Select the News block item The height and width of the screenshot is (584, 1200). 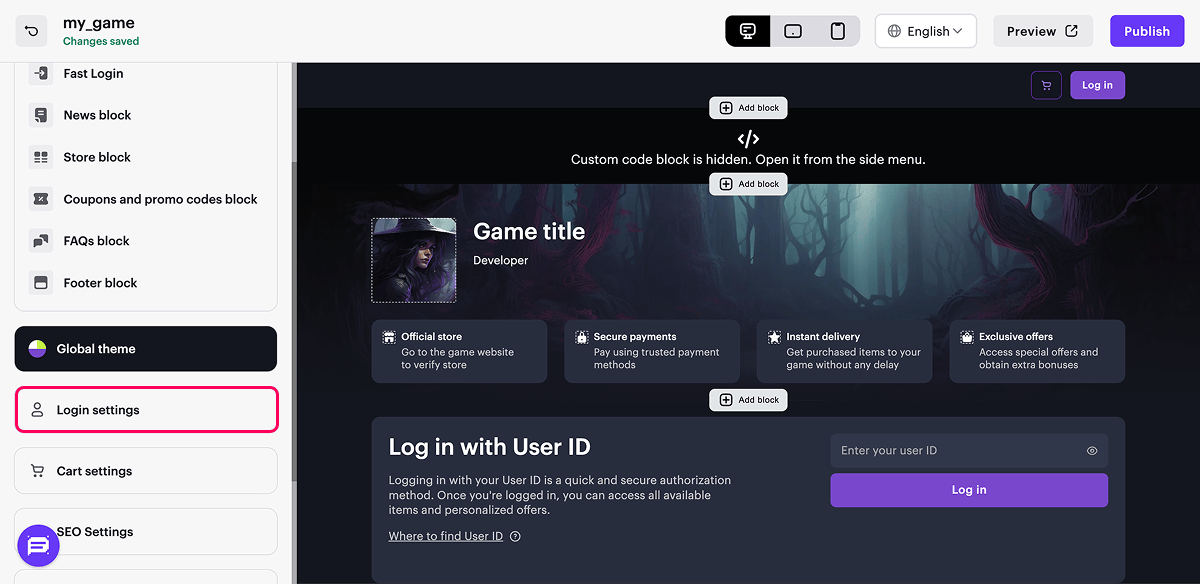tap(97, 115)
